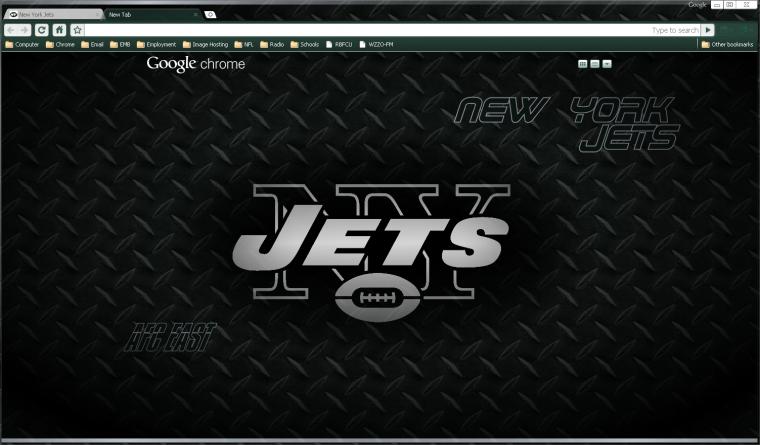Switch to the New York Jets tab

pyautogui.click(x=53, y=15)
